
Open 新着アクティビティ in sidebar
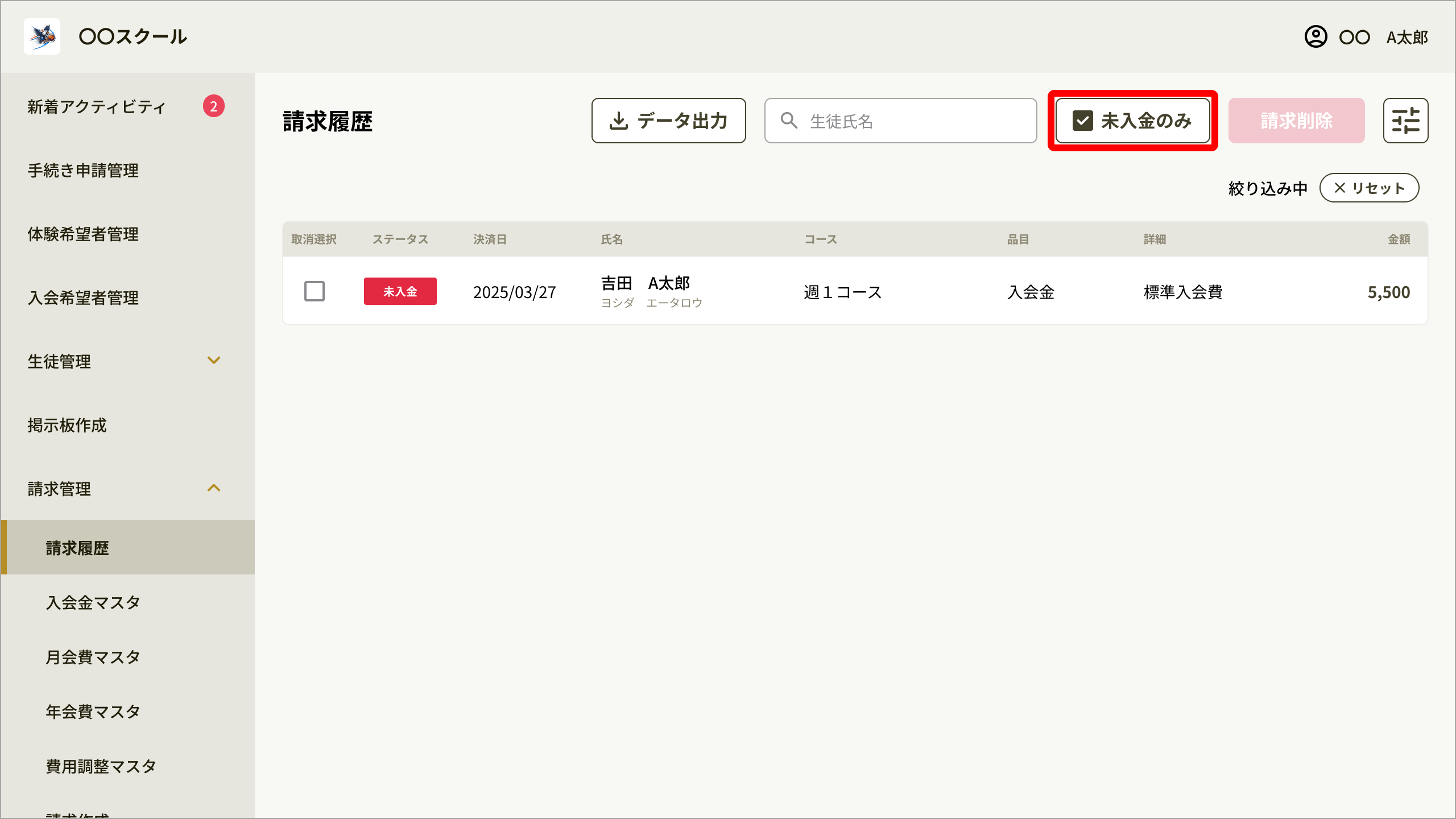97,106
